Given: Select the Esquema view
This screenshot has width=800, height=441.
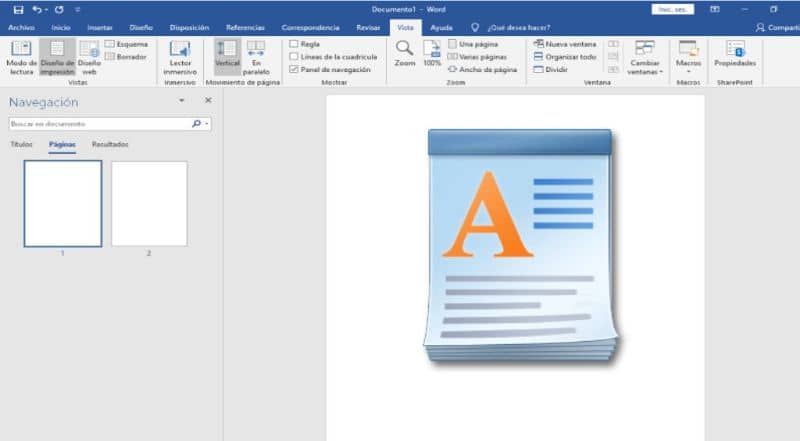Looking at the screenshot, I should tap(127, 44).
